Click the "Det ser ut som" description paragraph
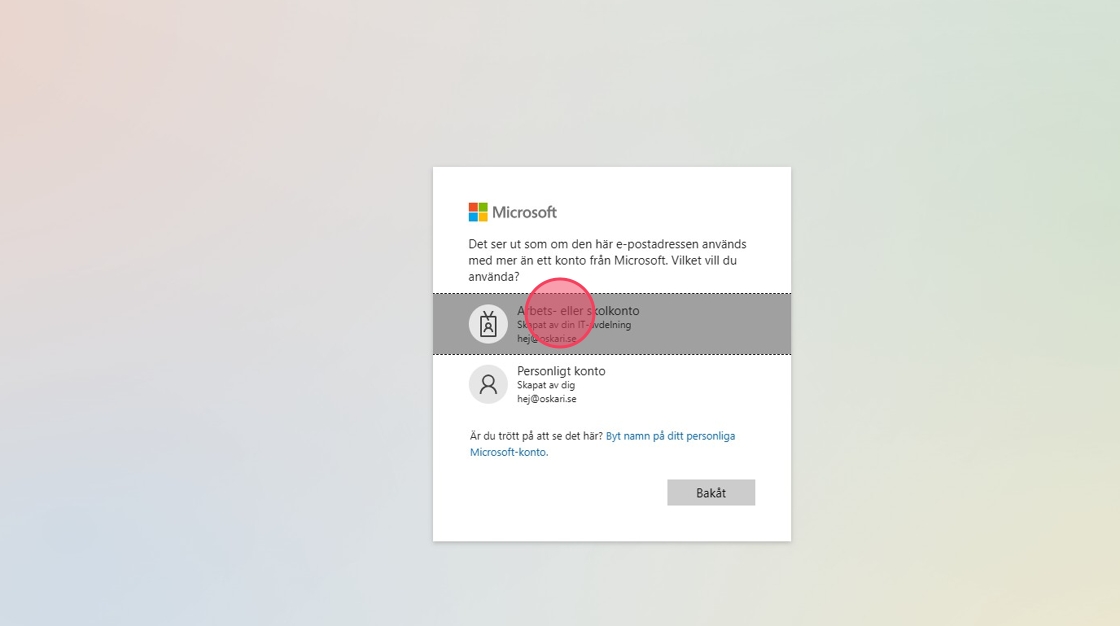This screenshot has width=1120, height=626. [607, 260]
